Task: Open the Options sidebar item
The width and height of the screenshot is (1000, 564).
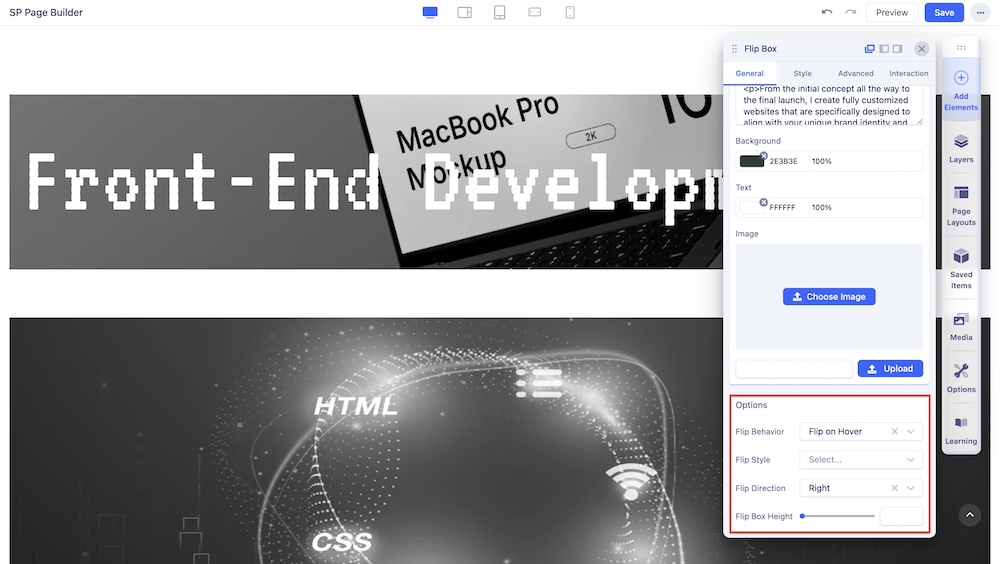Action: click(x=961, y=378)
